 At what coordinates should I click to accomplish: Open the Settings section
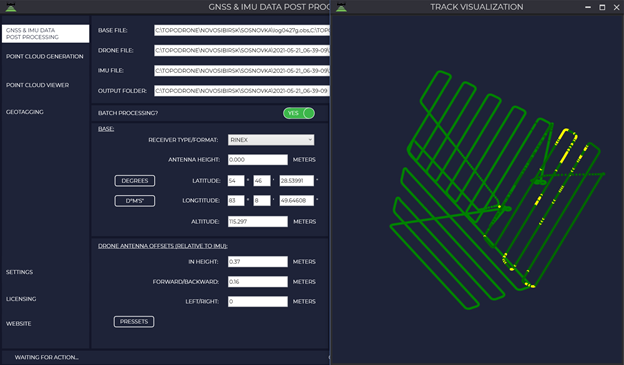[x=20, y=272]
